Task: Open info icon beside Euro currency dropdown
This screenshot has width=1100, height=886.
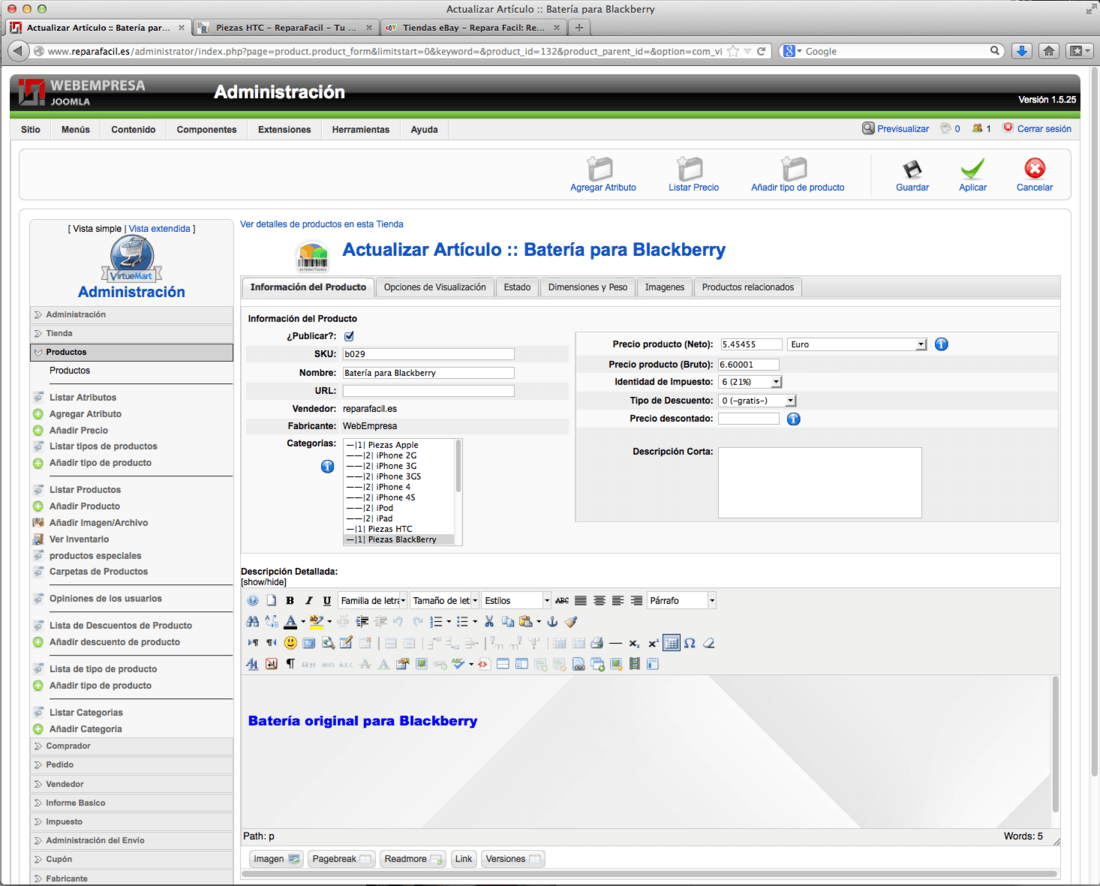Action: (x=941, y=344)
